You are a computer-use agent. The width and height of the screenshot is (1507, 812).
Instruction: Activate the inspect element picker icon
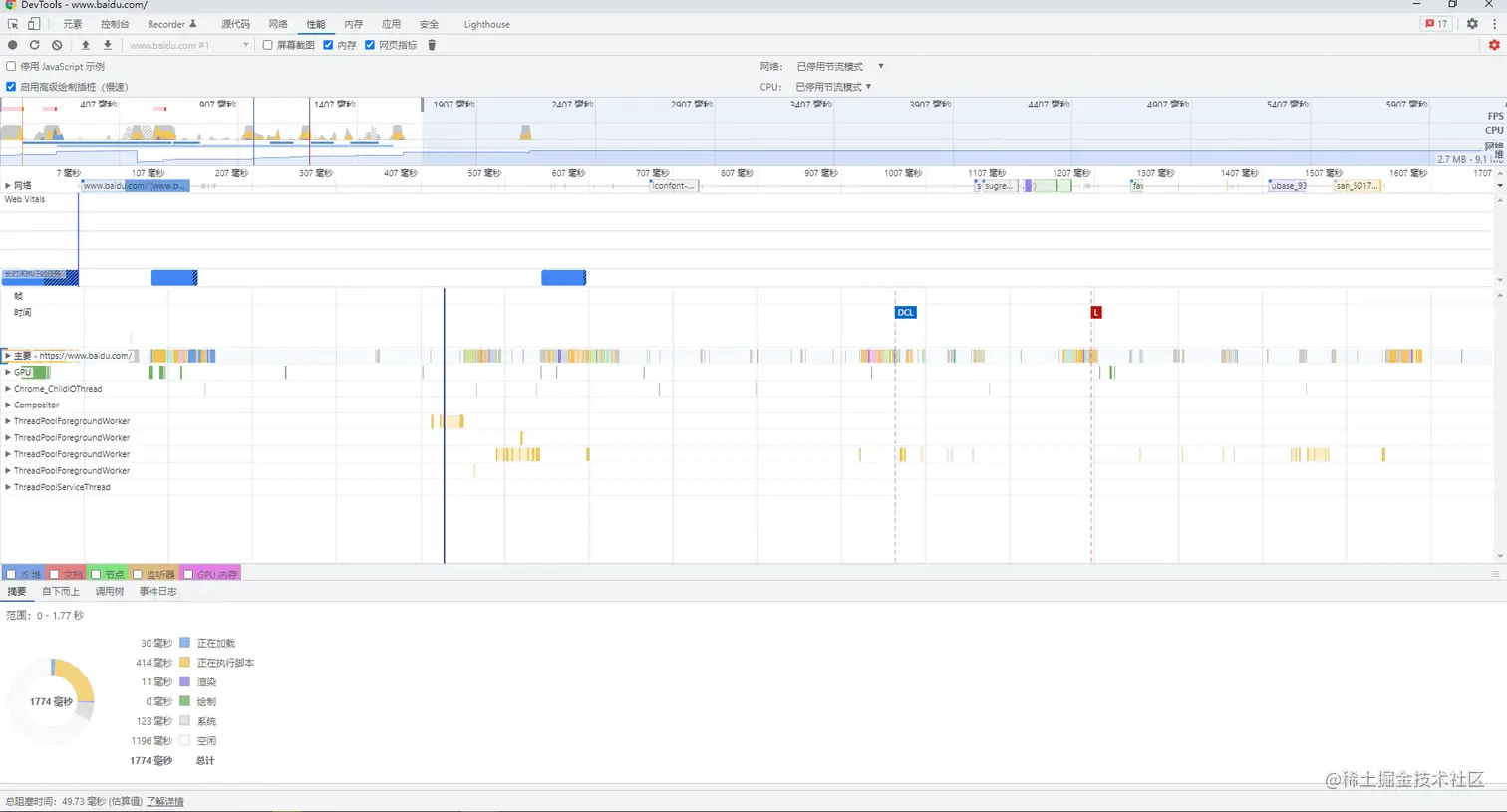click(x=13, y=24)
